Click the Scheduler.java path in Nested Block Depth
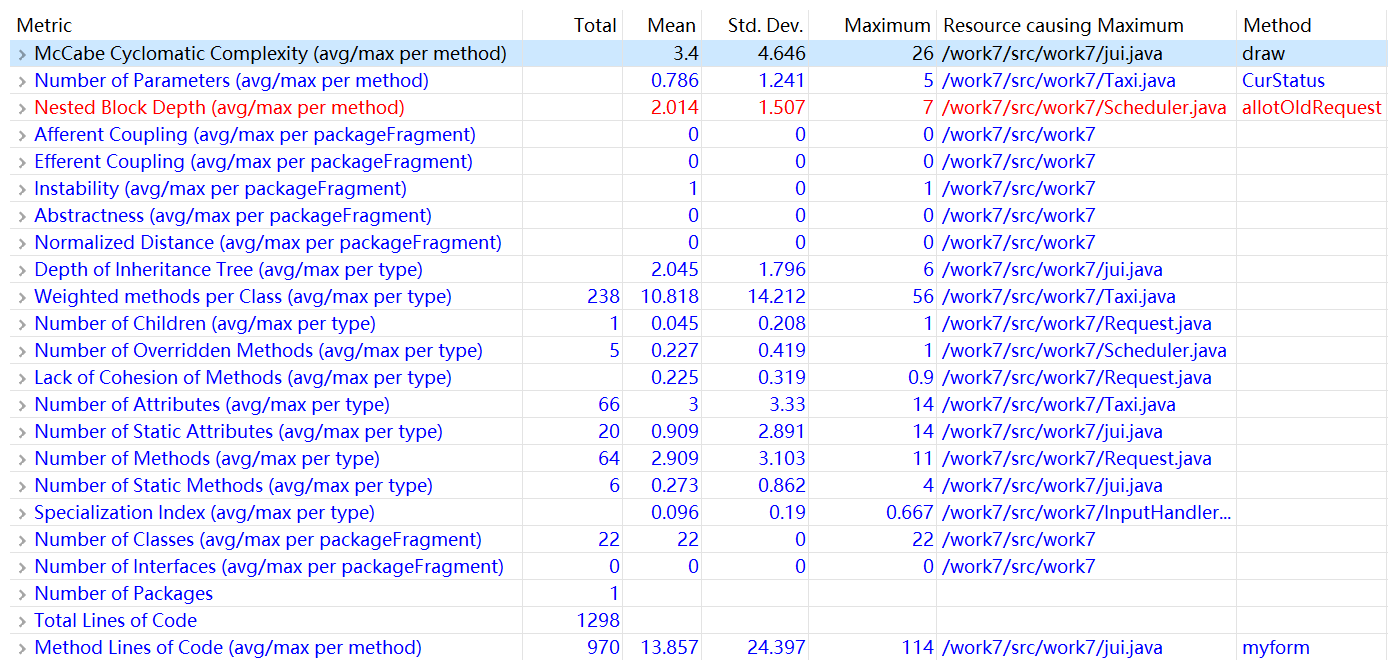The width and height of the screenshot is (1388, 660). 1084,108
